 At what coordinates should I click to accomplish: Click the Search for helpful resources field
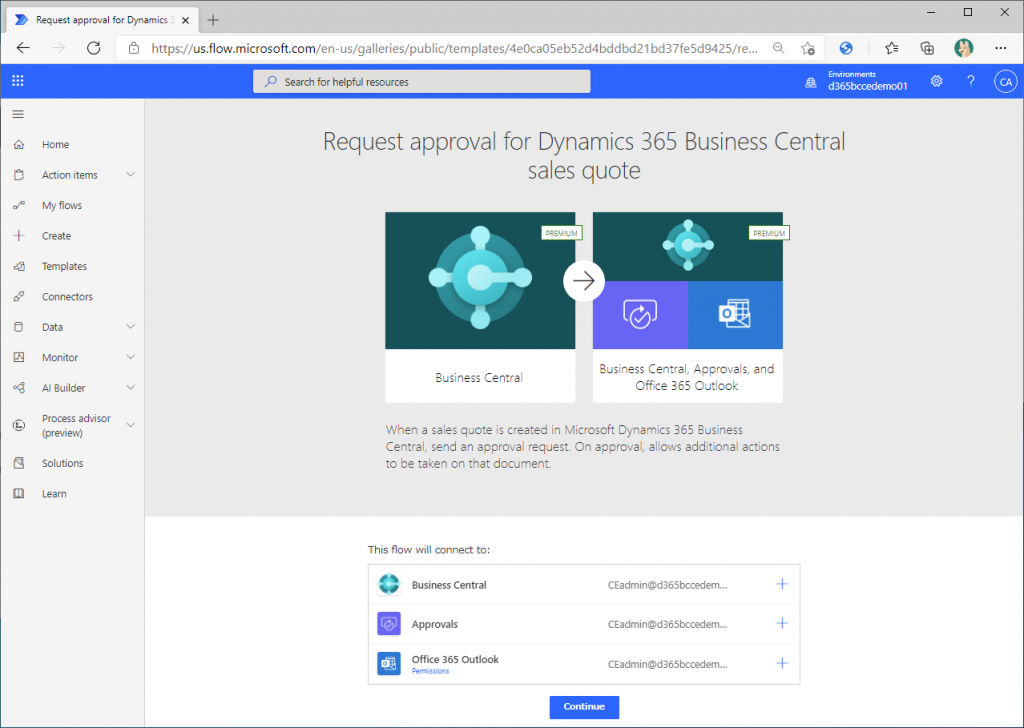422,82
